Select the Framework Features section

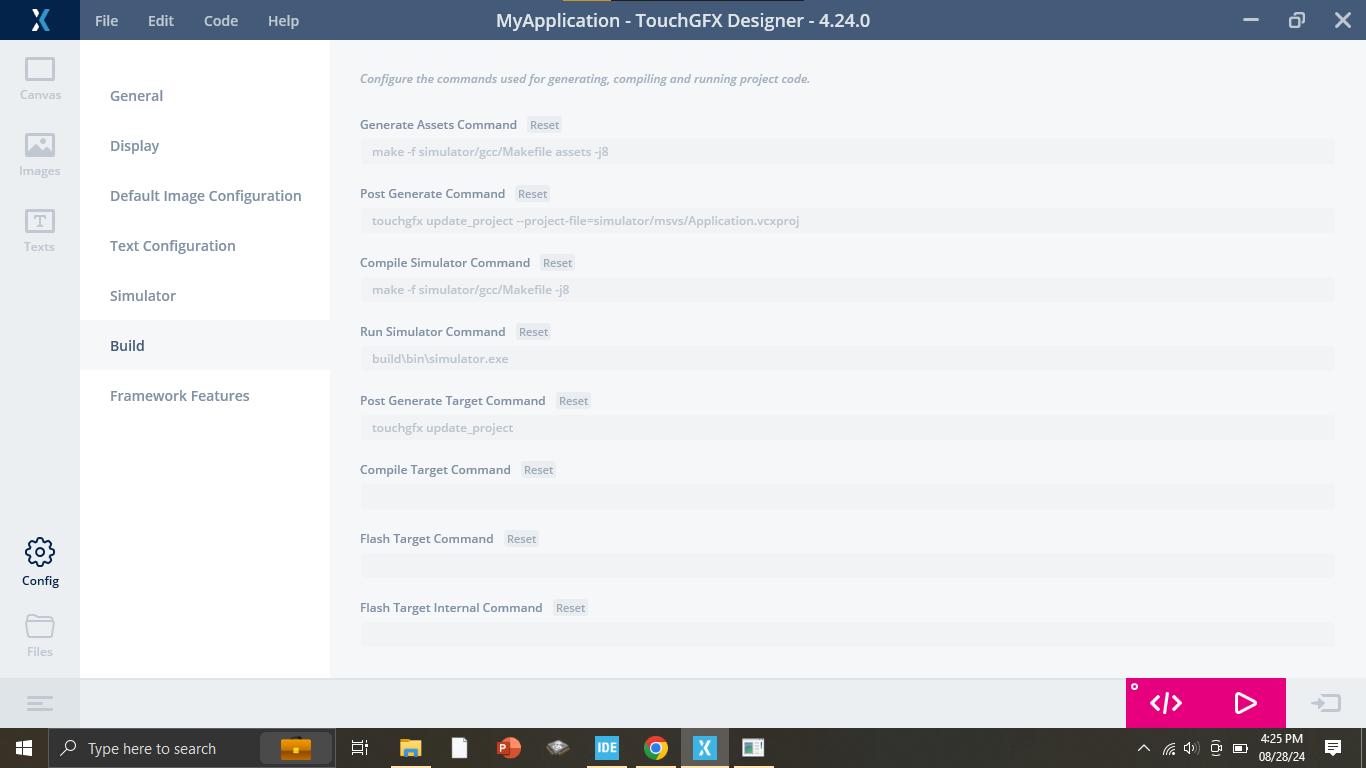coord(180,395)
